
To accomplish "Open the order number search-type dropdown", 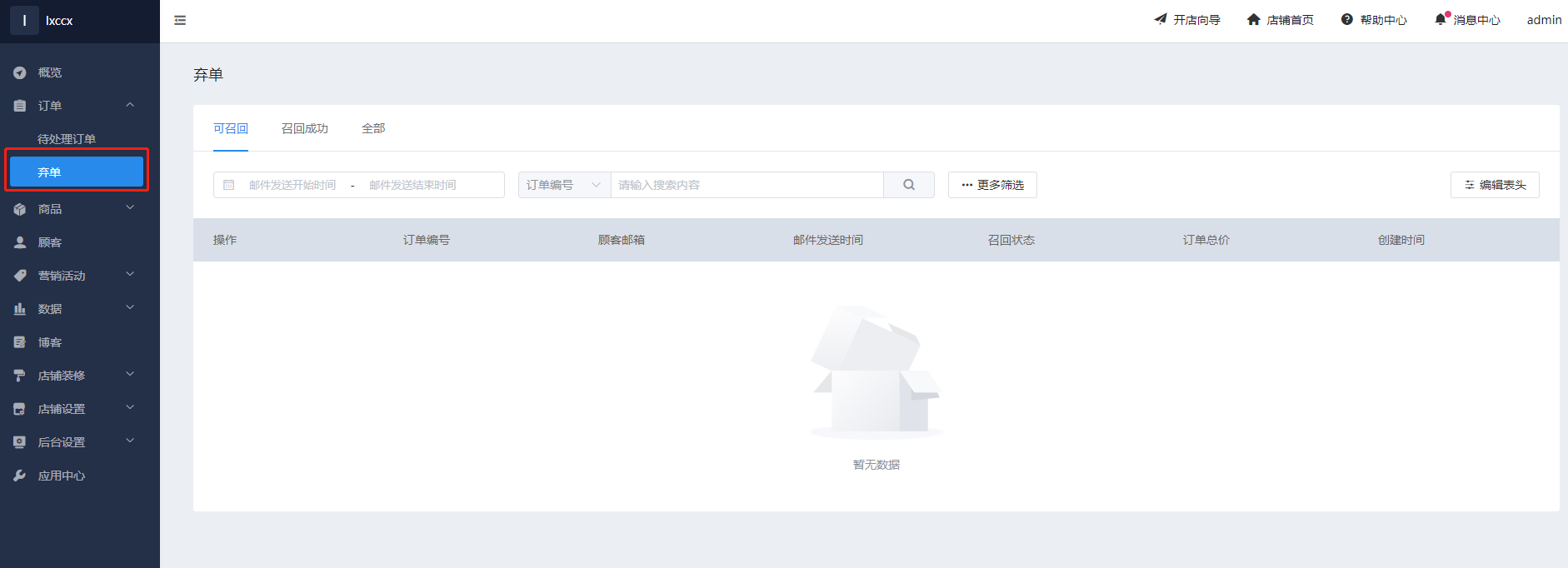I will coord(564,185).
